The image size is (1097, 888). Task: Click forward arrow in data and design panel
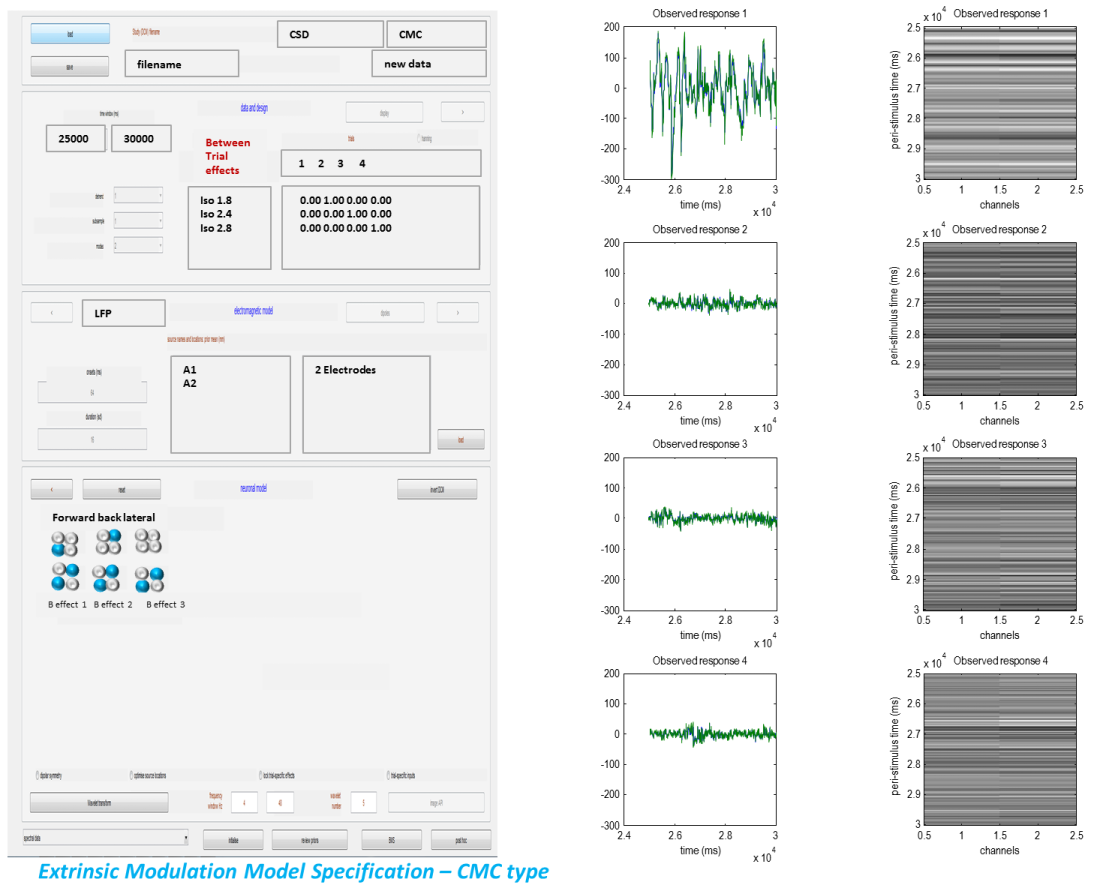pyautogui.click(x=461, y=112)
